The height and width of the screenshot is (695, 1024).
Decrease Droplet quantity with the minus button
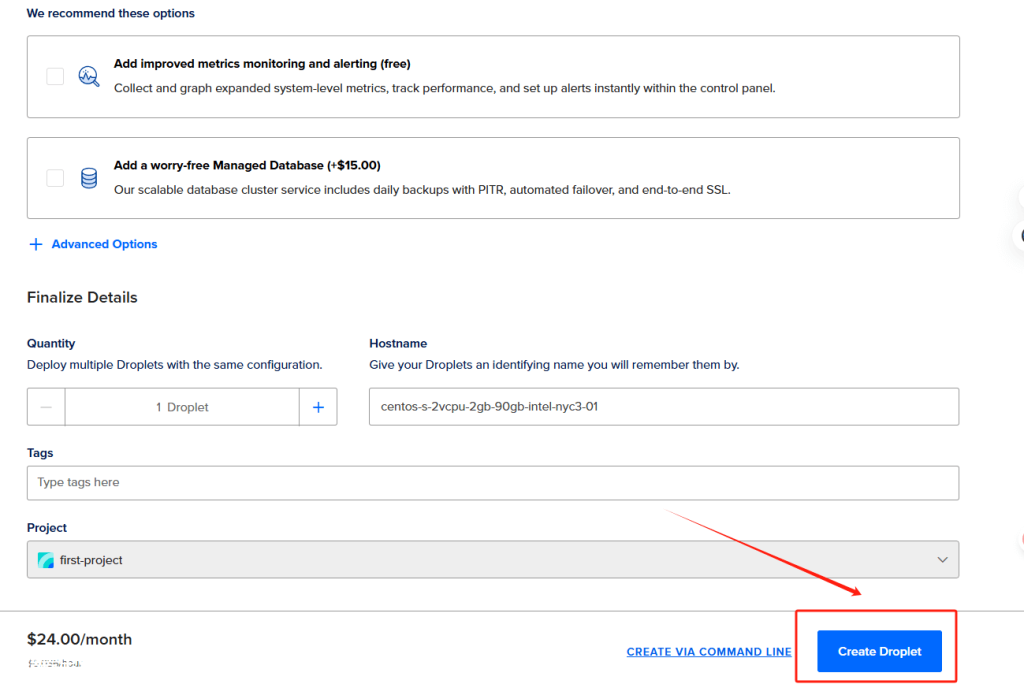tap(46, 407)
